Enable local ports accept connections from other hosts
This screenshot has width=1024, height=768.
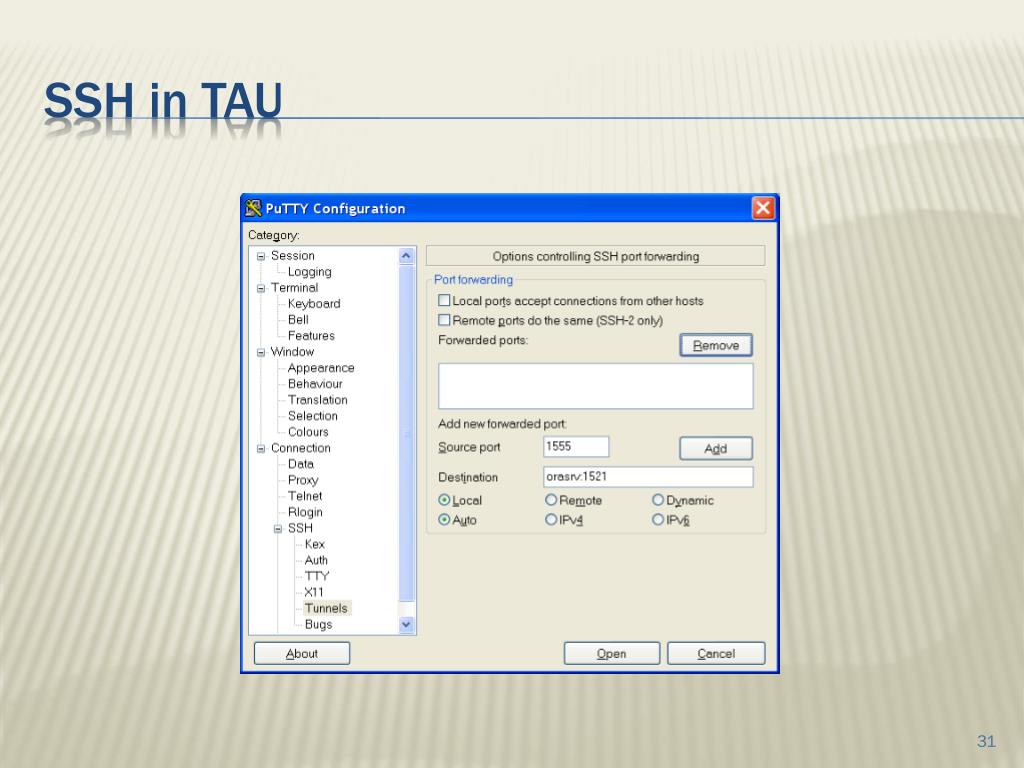tap(444, 300)
